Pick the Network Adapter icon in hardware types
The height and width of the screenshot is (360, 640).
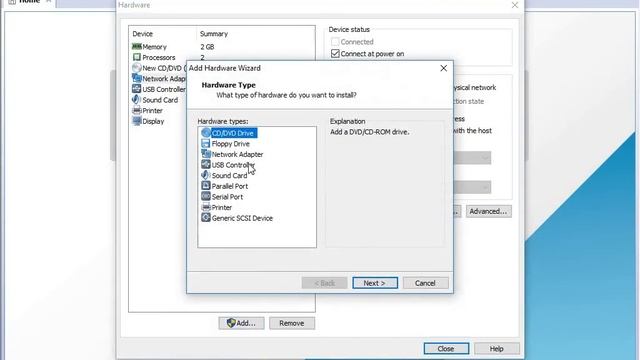[206, 154]
